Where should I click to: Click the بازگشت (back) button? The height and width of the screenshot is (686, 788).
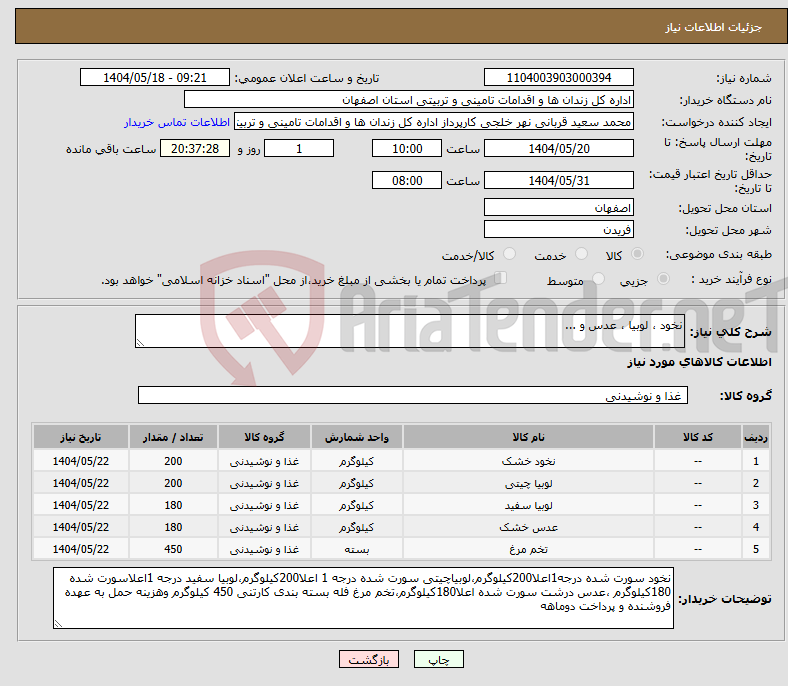tap(369, 659)
